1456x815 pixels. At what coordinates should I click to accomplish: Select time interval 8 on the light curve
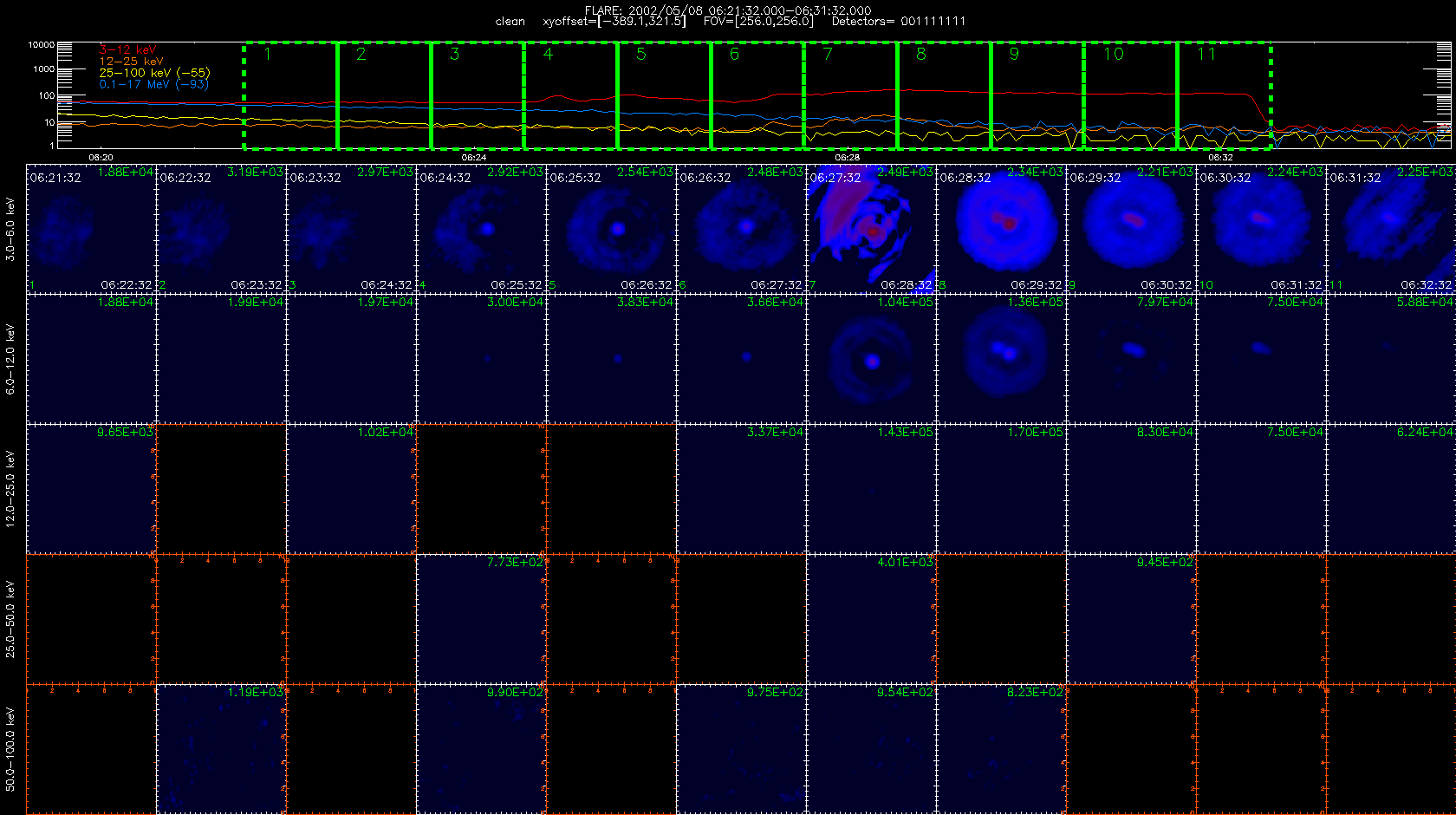[x=944, y=95]
